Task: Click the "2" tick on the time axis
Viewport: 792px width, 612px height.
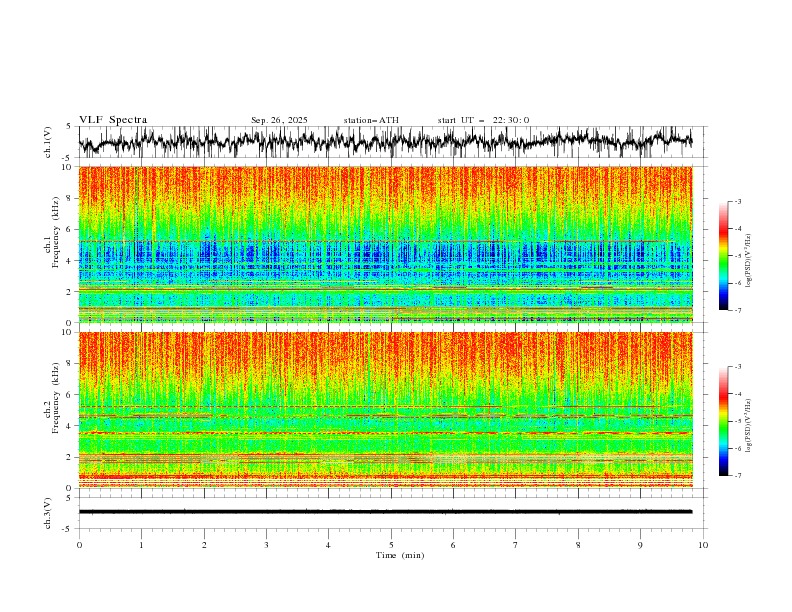Action: [x=204, y=545]
